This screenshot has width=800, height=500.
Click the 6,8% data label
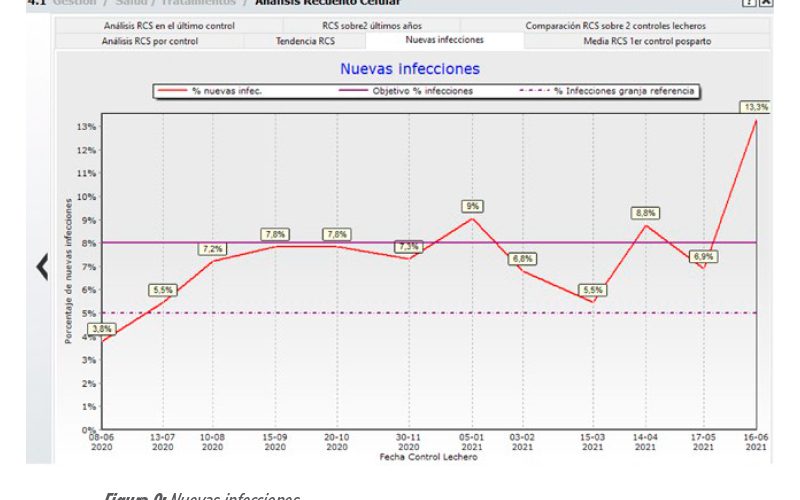click(x=522, y=259)
